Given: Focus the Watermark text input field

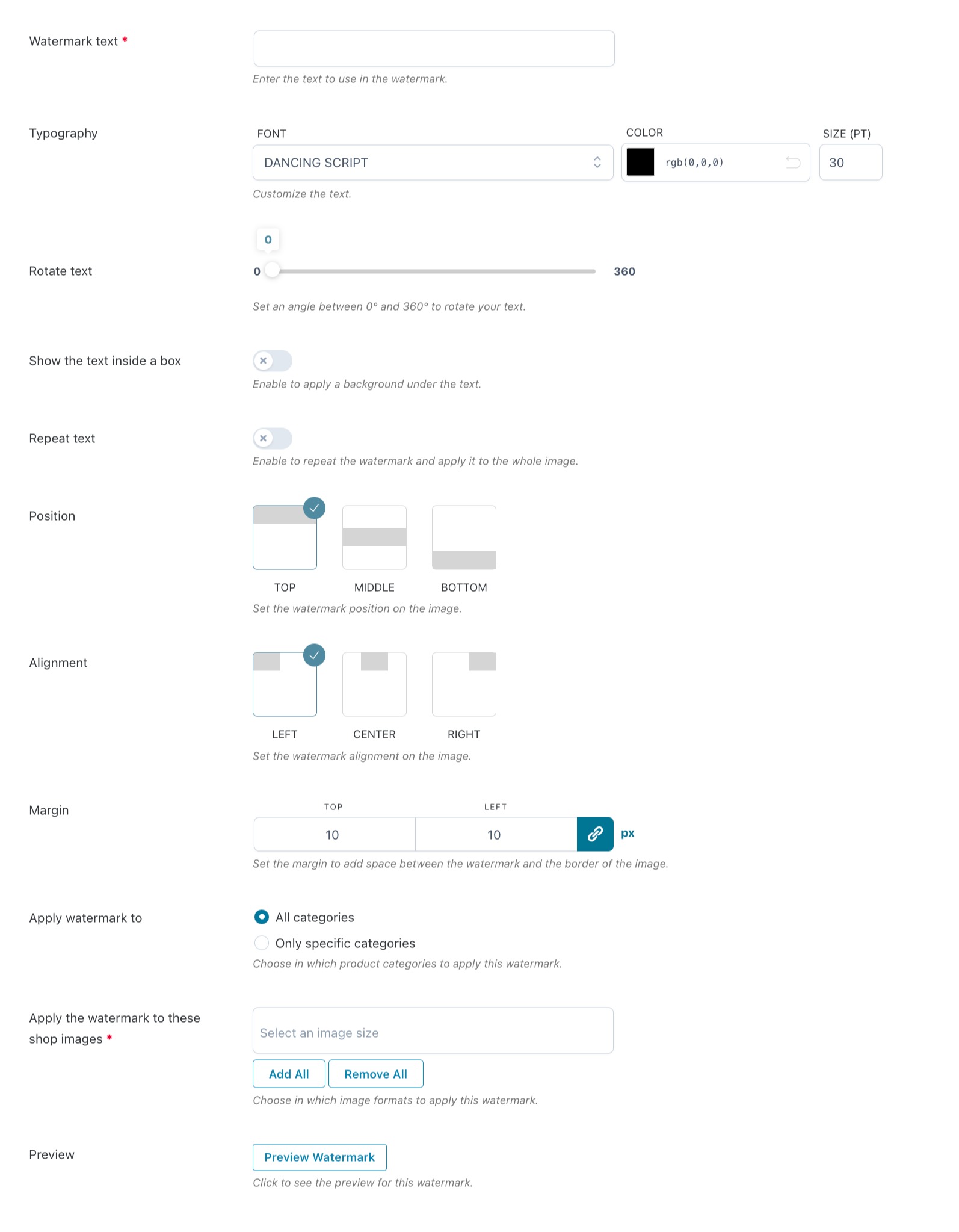Looking at the screenshot, I should tap(434, 49).
